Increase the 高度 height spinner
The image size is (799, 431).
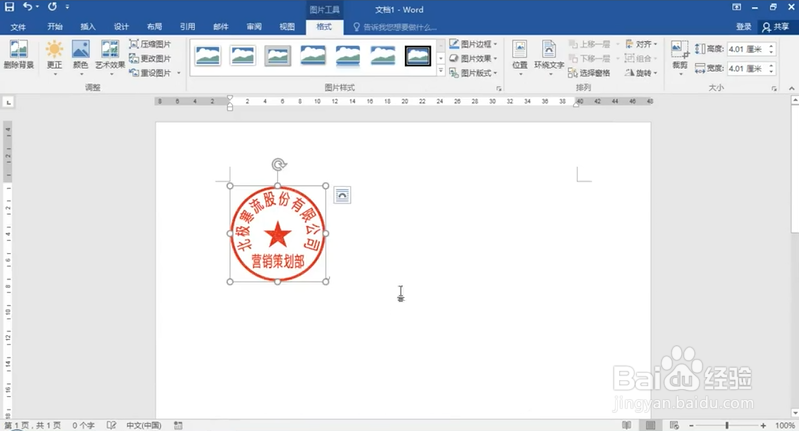[771, 46]
